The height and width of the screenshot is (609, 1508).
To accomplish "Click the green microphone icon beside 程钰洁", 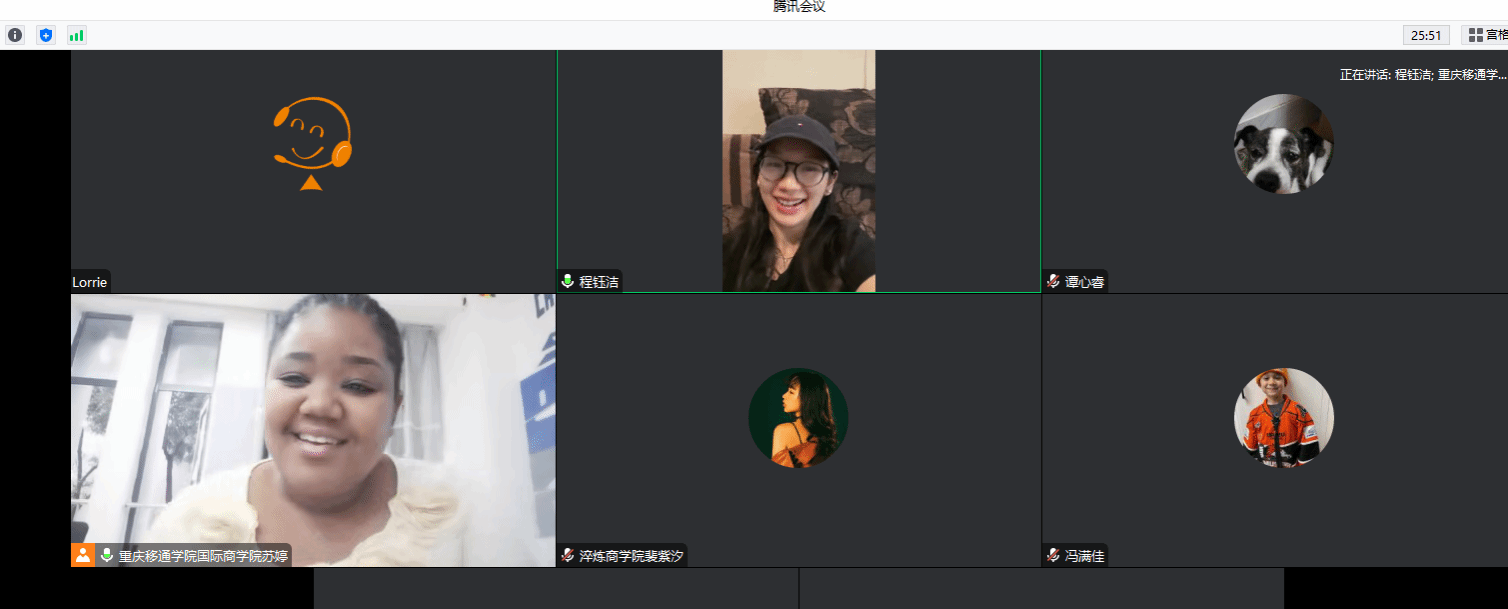I will pos(568,282).
